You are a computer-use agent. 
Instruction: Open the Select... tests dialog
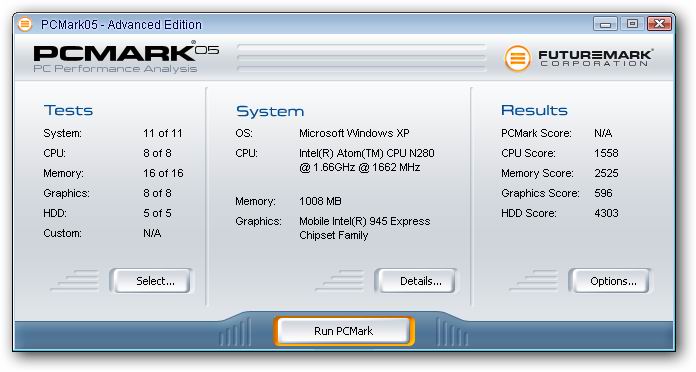point(151,281)
